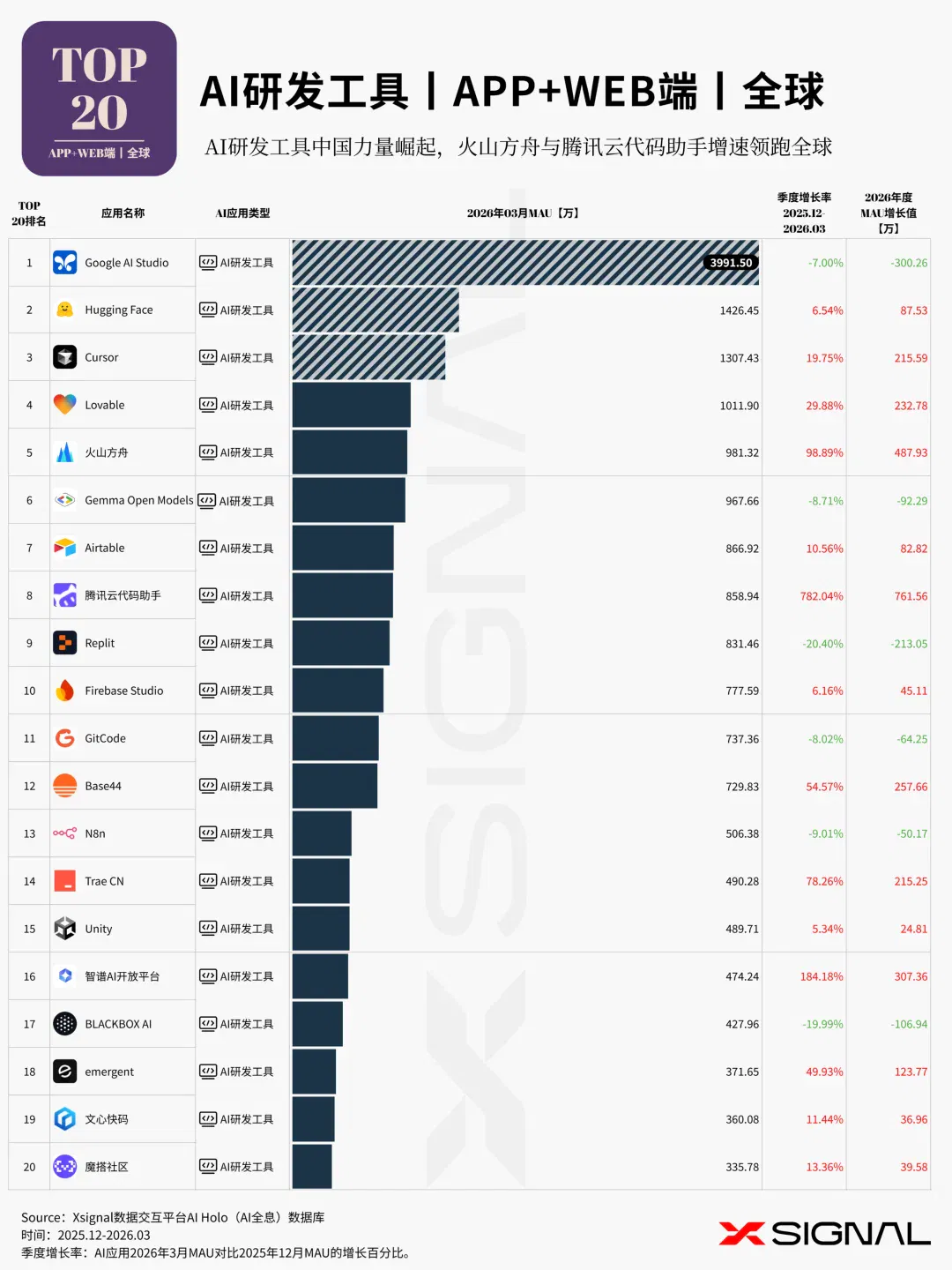Click the 应用名称 column header
This screenshot has width=952, height=1270.
[123, 213]
